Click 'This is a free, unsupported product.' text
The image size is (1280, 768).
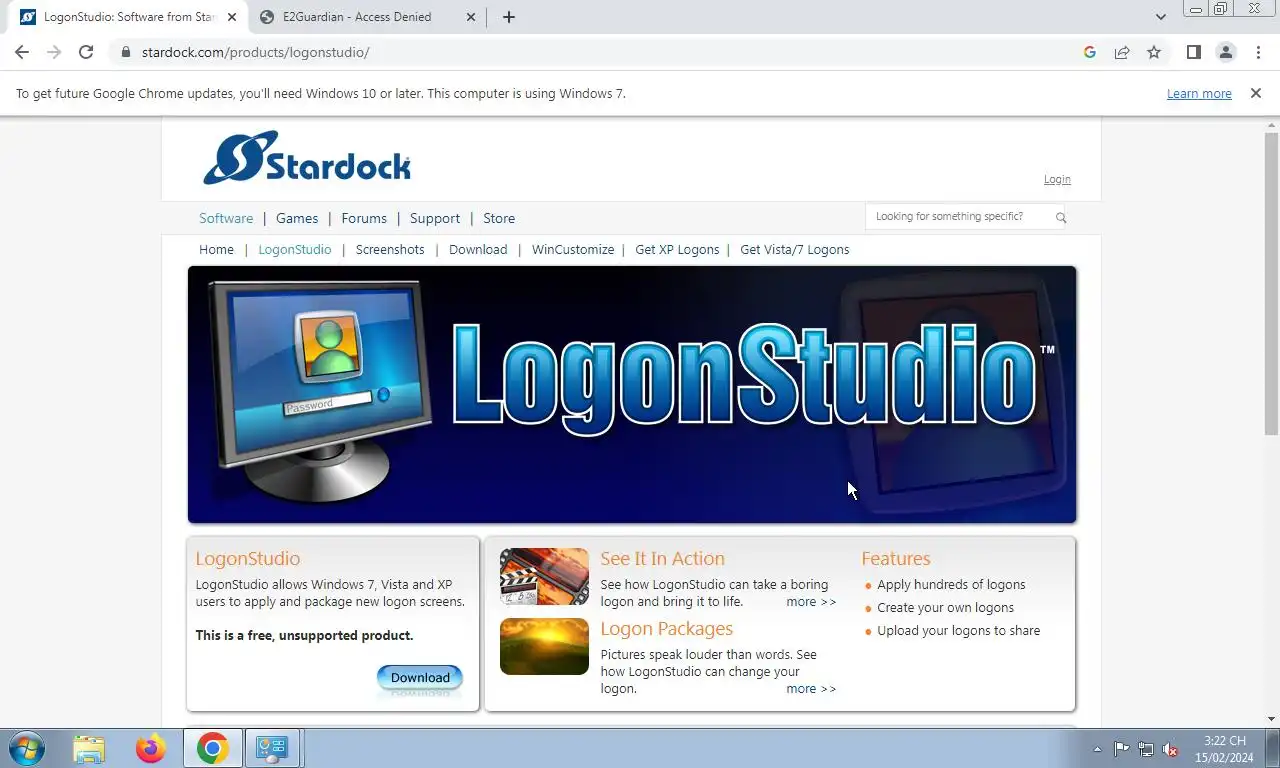click(304, 635)
